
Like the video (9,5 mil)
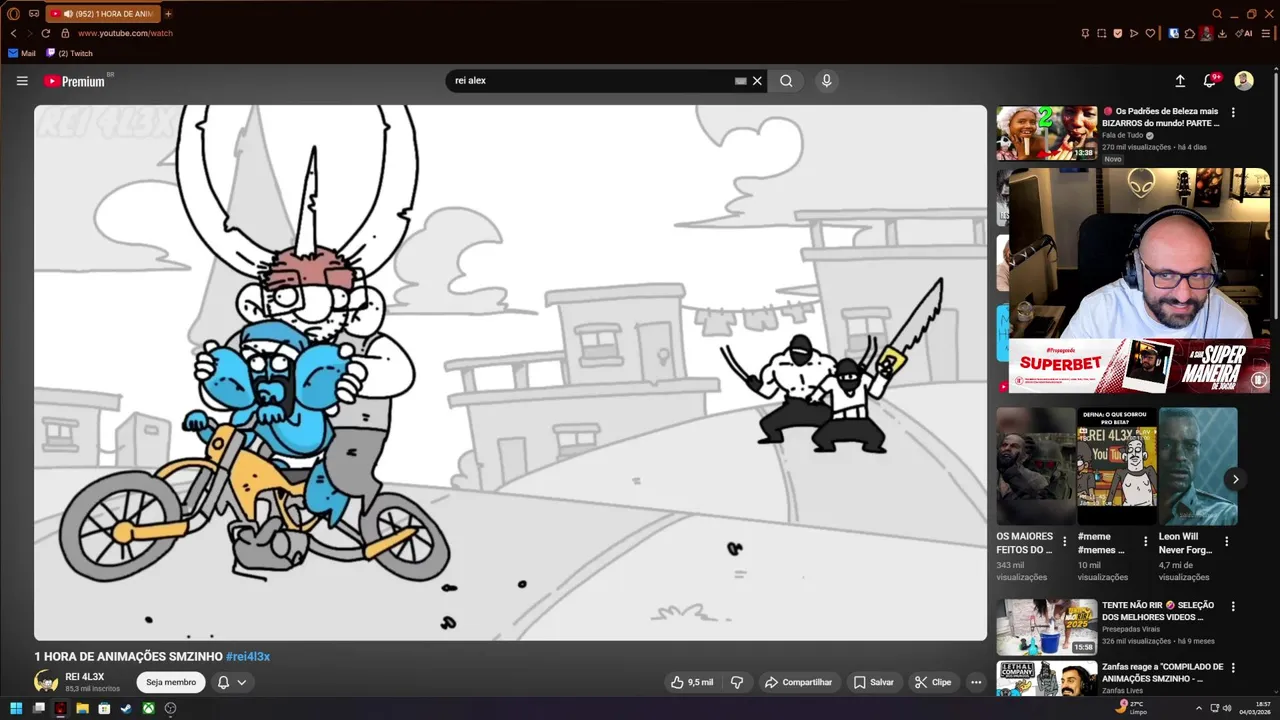pos(692,682)
